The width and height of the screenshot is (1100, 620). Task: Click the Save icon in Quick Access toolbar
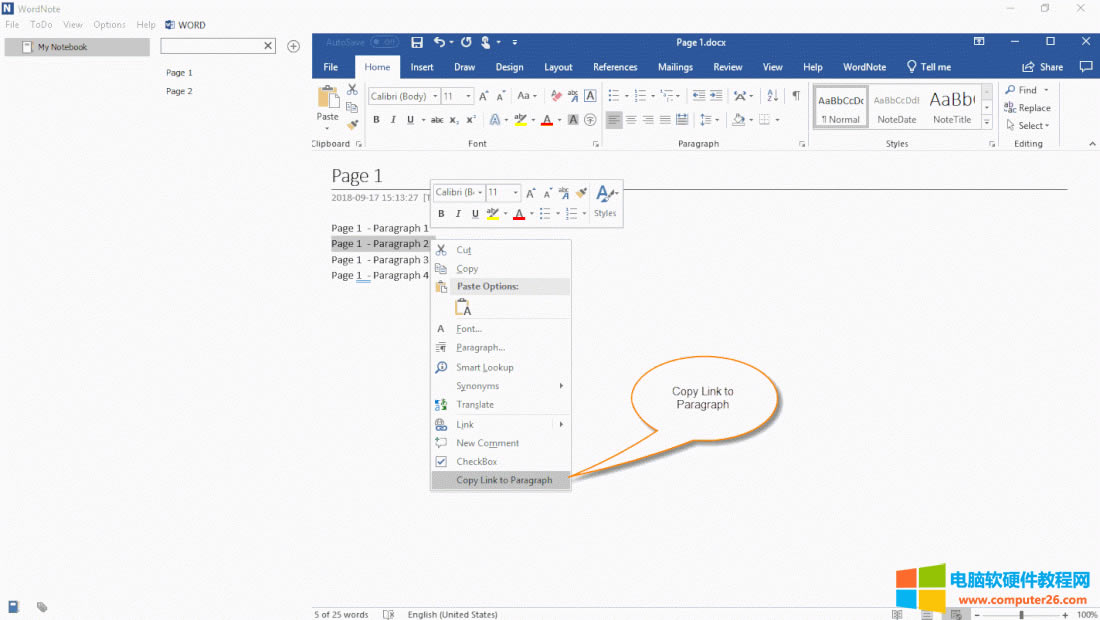coord(417,42)
